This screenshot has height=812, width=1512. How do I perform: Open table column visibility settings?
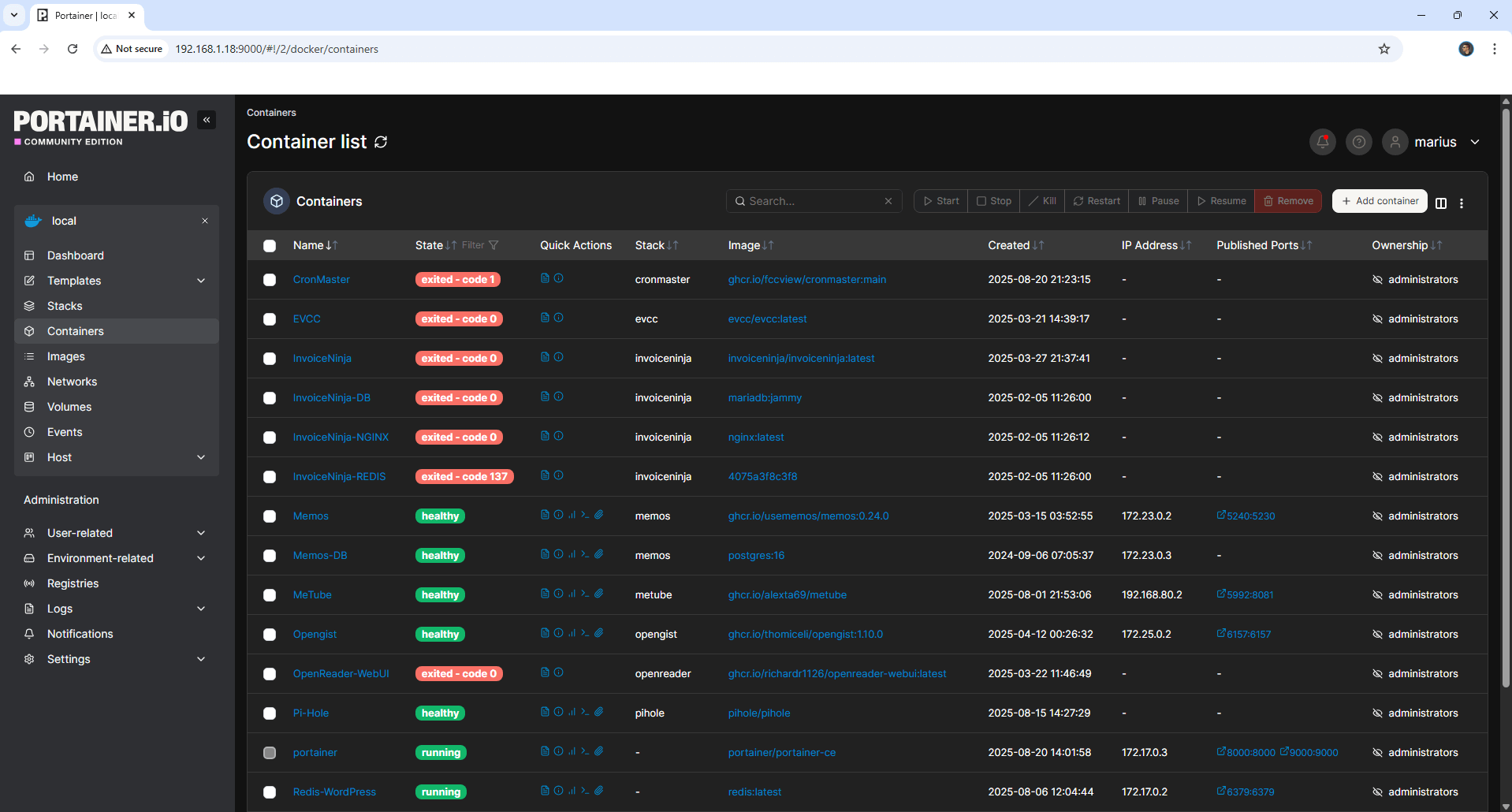[1441, 203]
